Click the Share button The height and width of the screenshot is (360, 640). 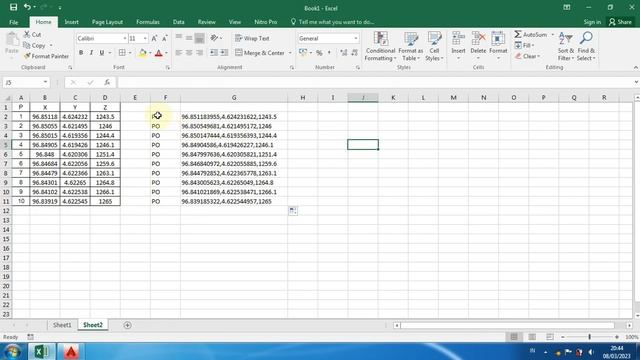coord(620,22)
